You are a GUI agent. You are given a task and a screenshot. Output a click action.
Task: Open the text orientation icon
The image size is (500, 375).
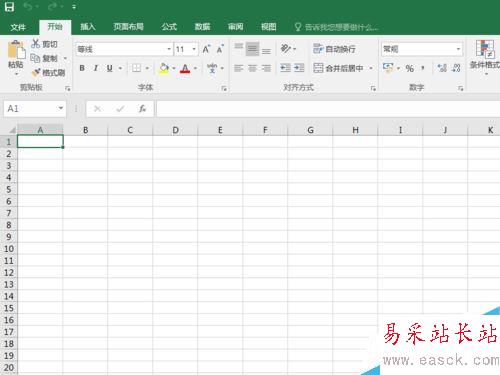point(286,49)
